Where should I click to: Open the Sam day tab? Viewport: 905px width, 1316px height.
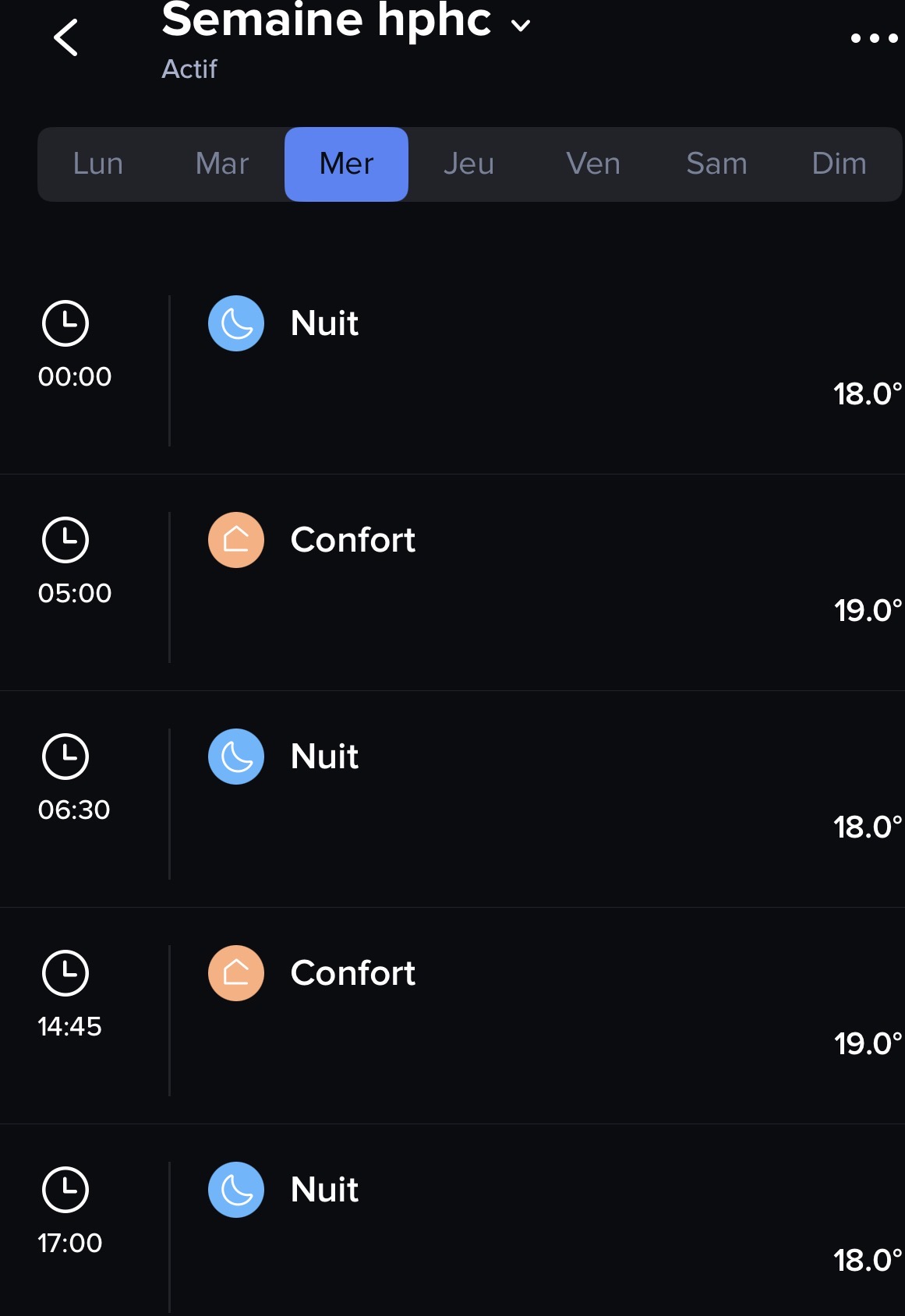[x=716, y=164]
